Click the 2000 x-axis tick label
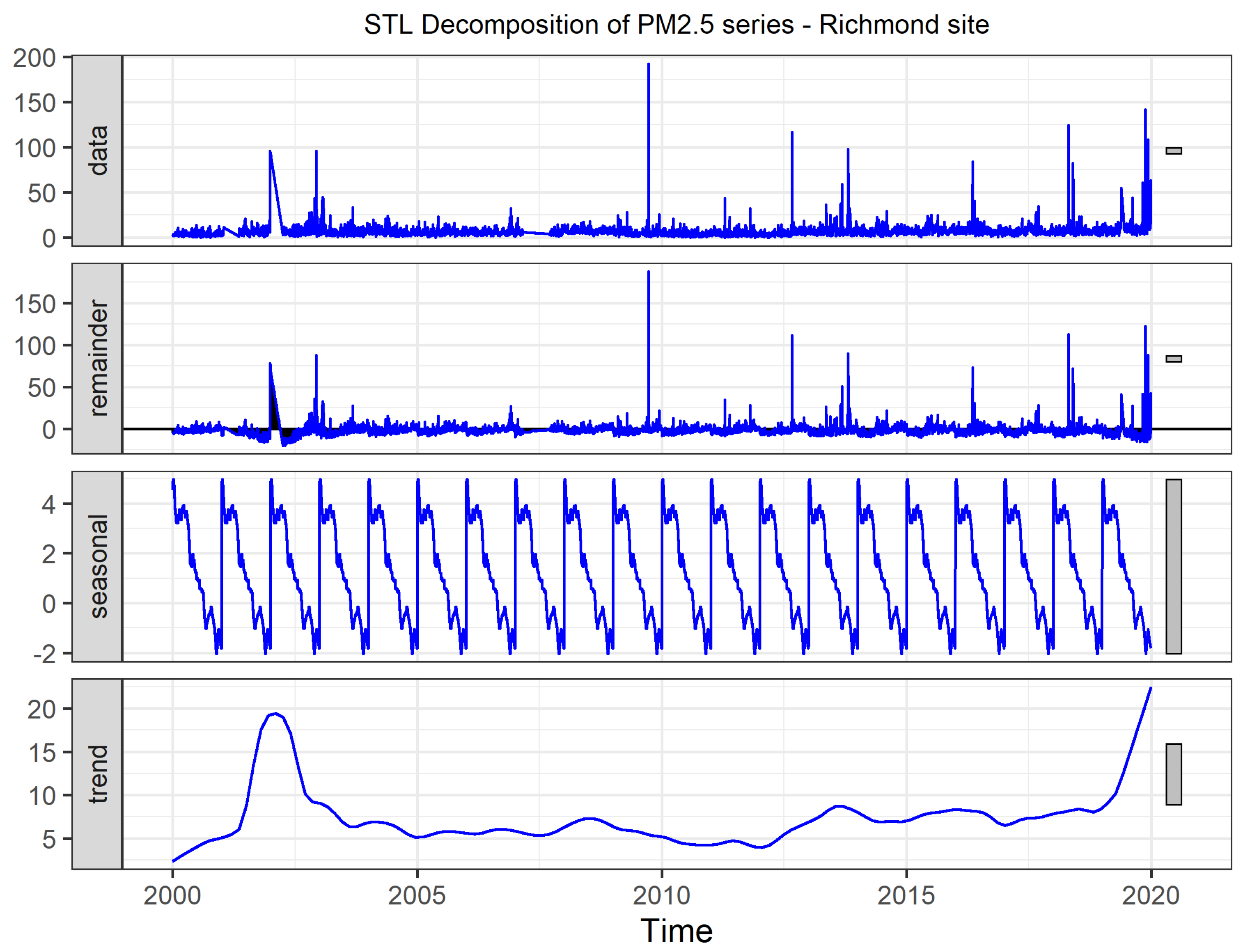 pyautogui.click(x=172, y=896)
